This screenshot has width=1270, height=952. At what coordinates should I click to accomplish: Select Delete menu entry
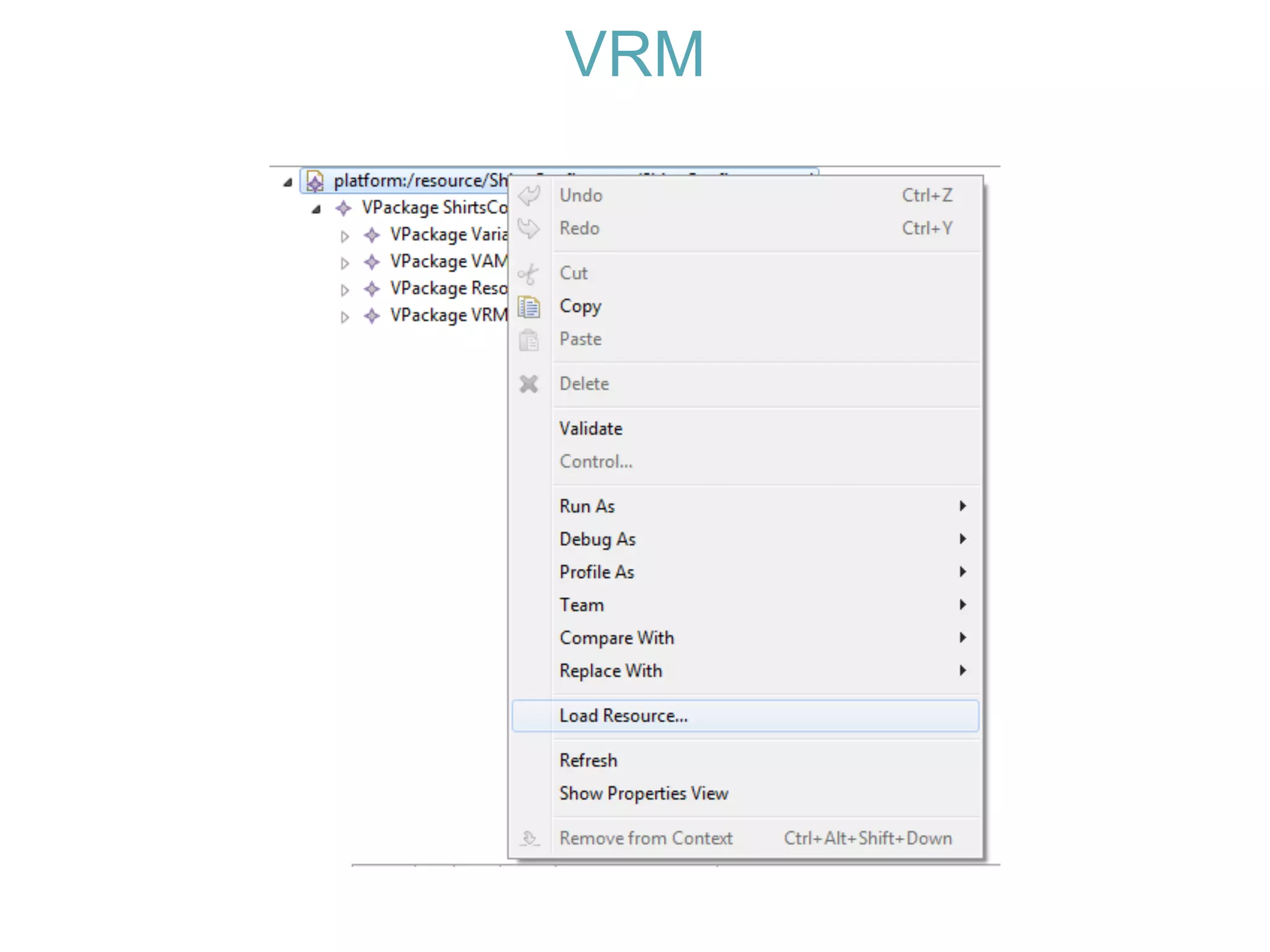[x=745, y=384]
